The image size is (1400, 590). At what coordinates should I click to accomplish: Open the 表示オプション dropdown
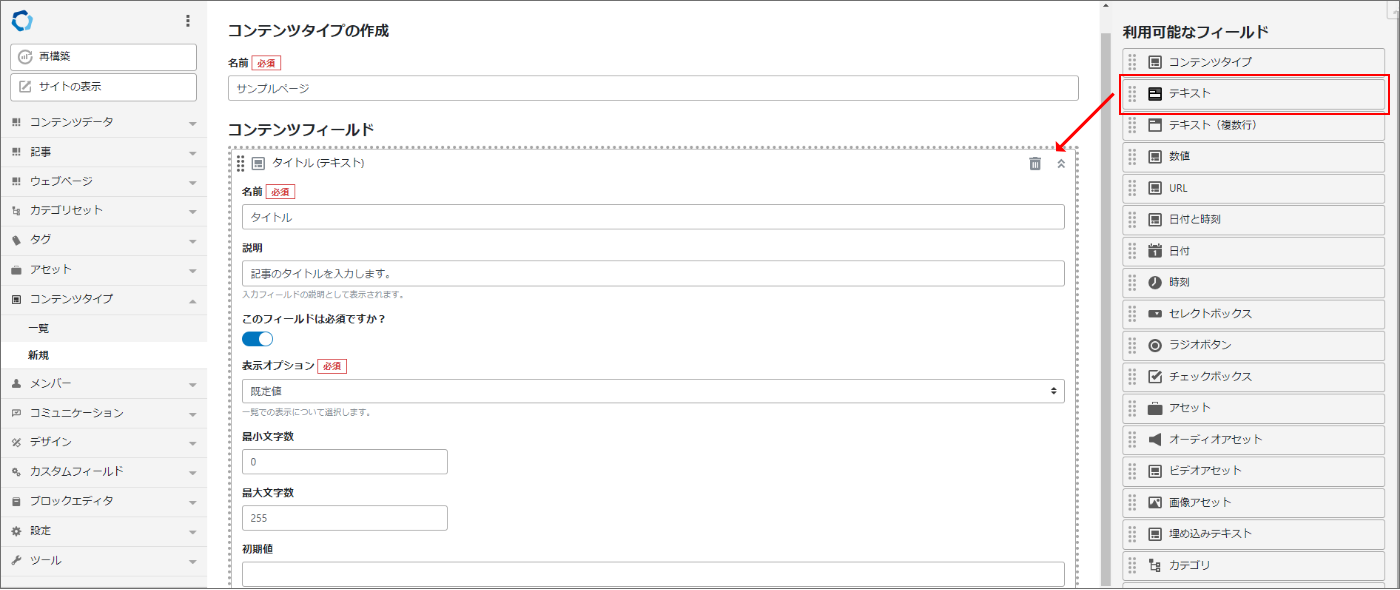click(x=653, y=391)
